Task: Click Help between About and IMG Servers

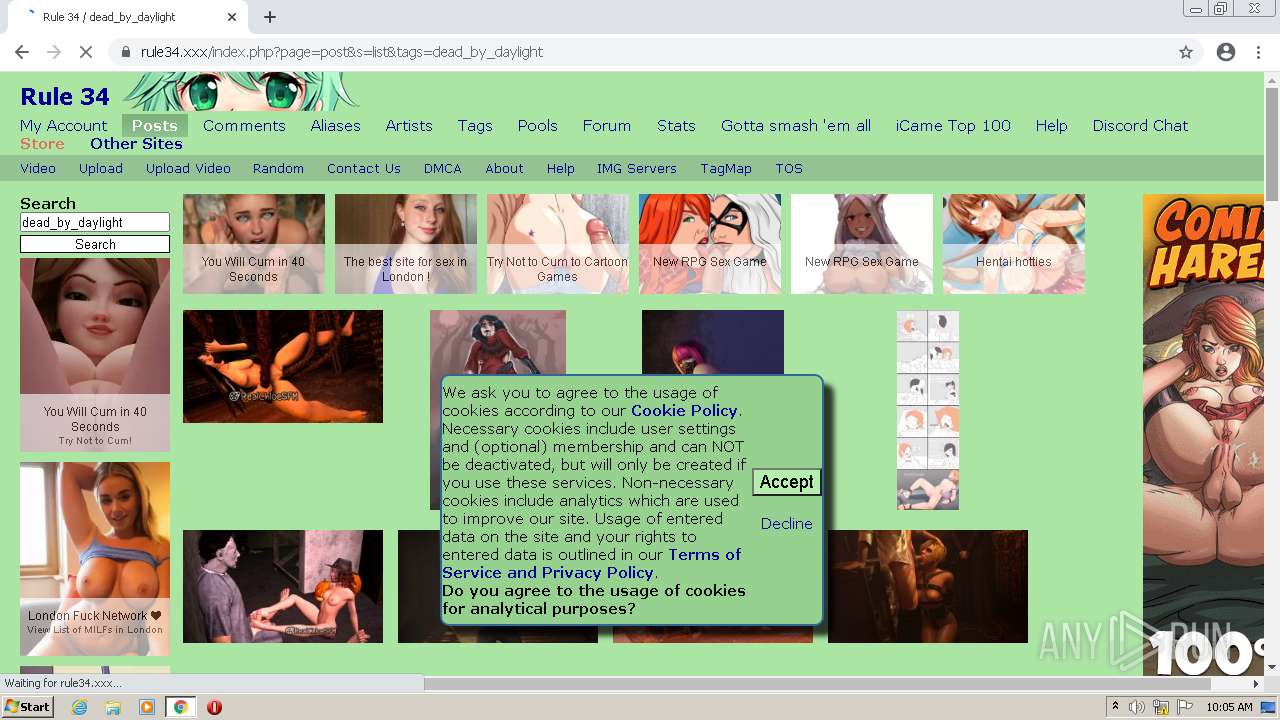Action: 560,169
